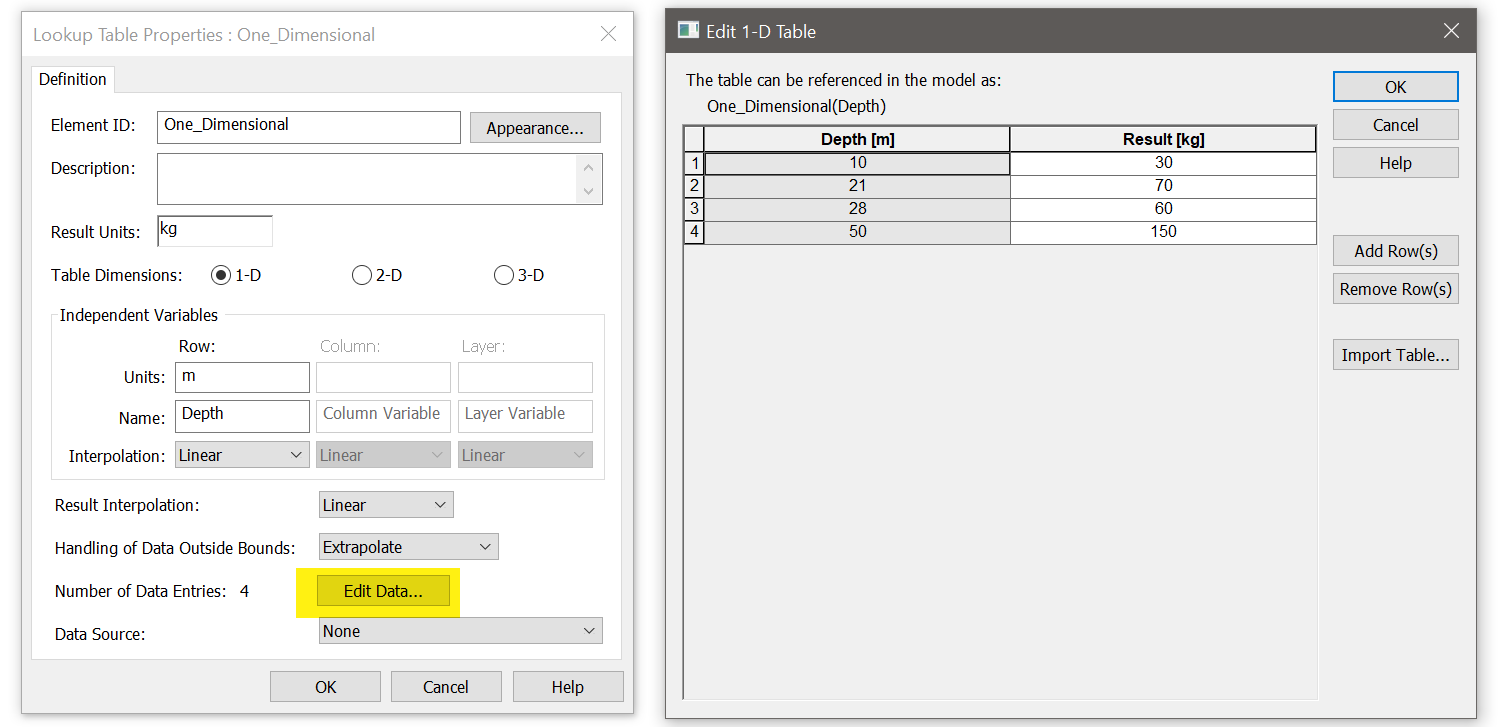1501x727 pixels.
Task: Click the Result cell with value 70
Action: click(1163, 186)
